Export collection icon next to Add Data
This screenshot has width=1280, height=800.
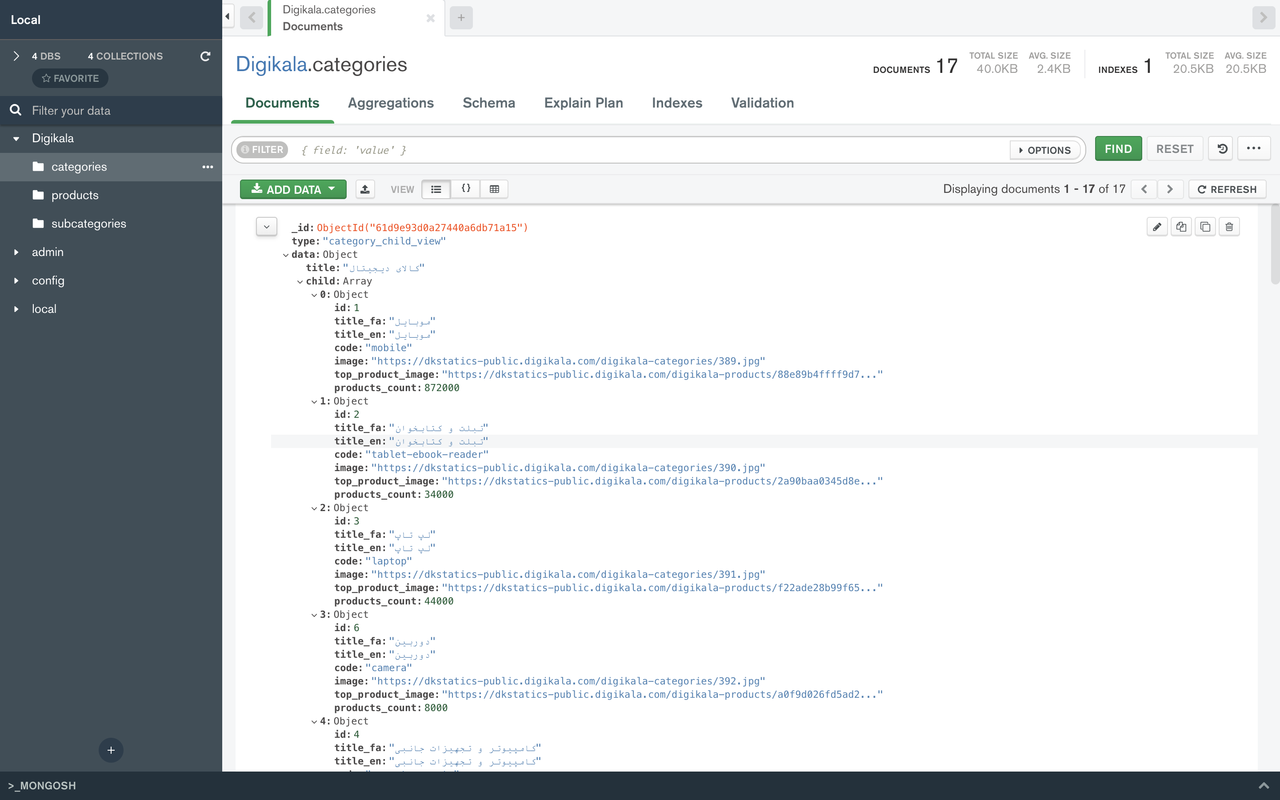click(x=365, y=189)
